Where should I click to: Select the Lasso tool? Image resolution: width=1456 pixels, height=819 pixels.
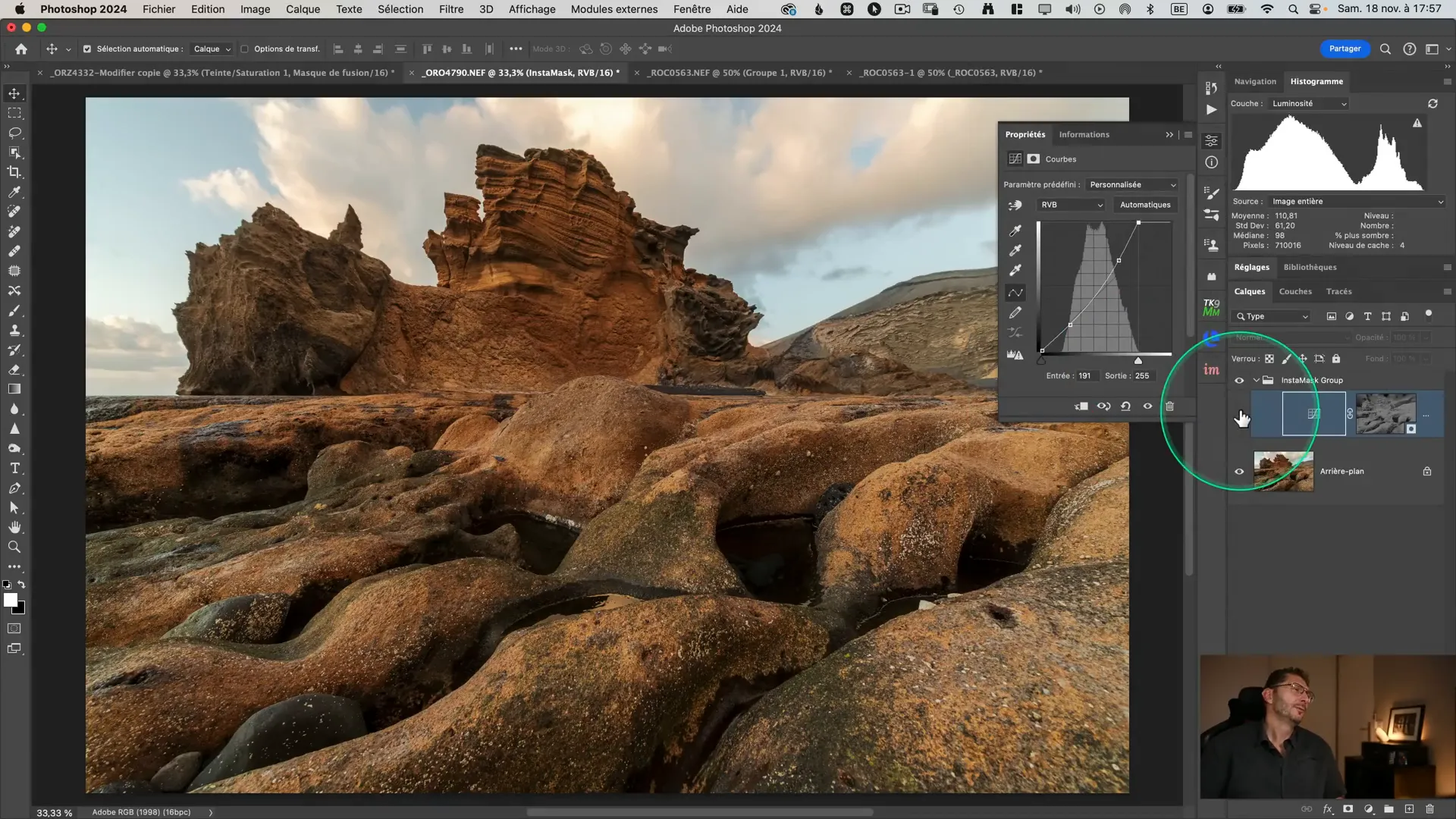[14, 133]
